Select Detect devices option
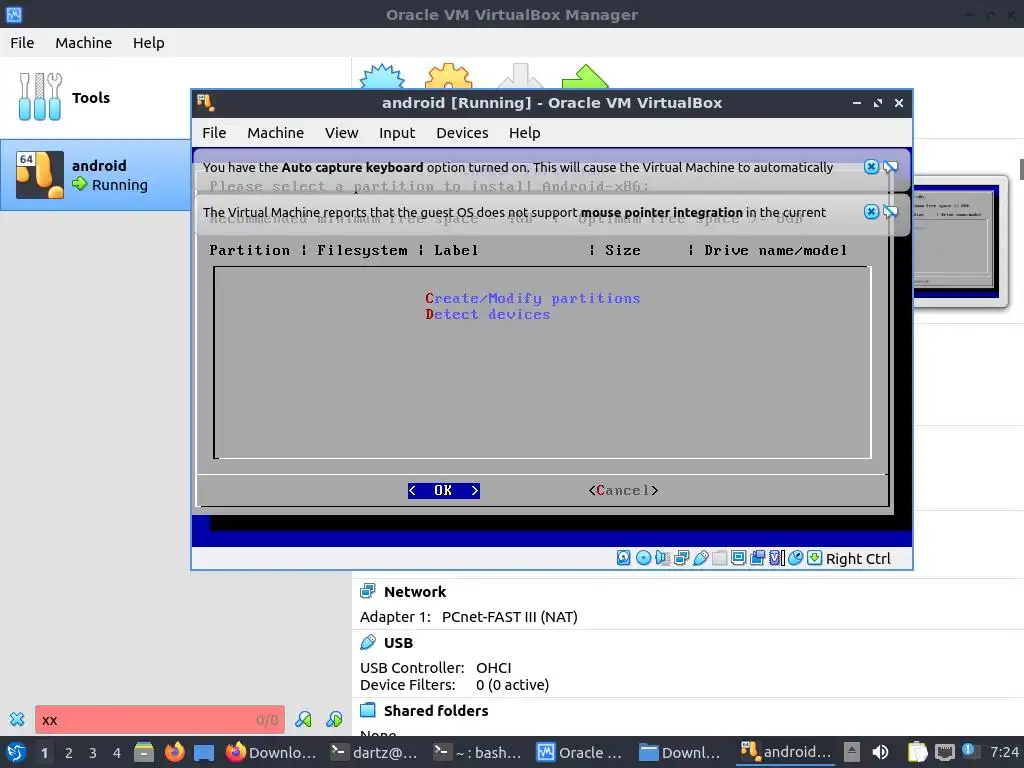This screenshot has height=768, width=1024. (x=488, y=315)
